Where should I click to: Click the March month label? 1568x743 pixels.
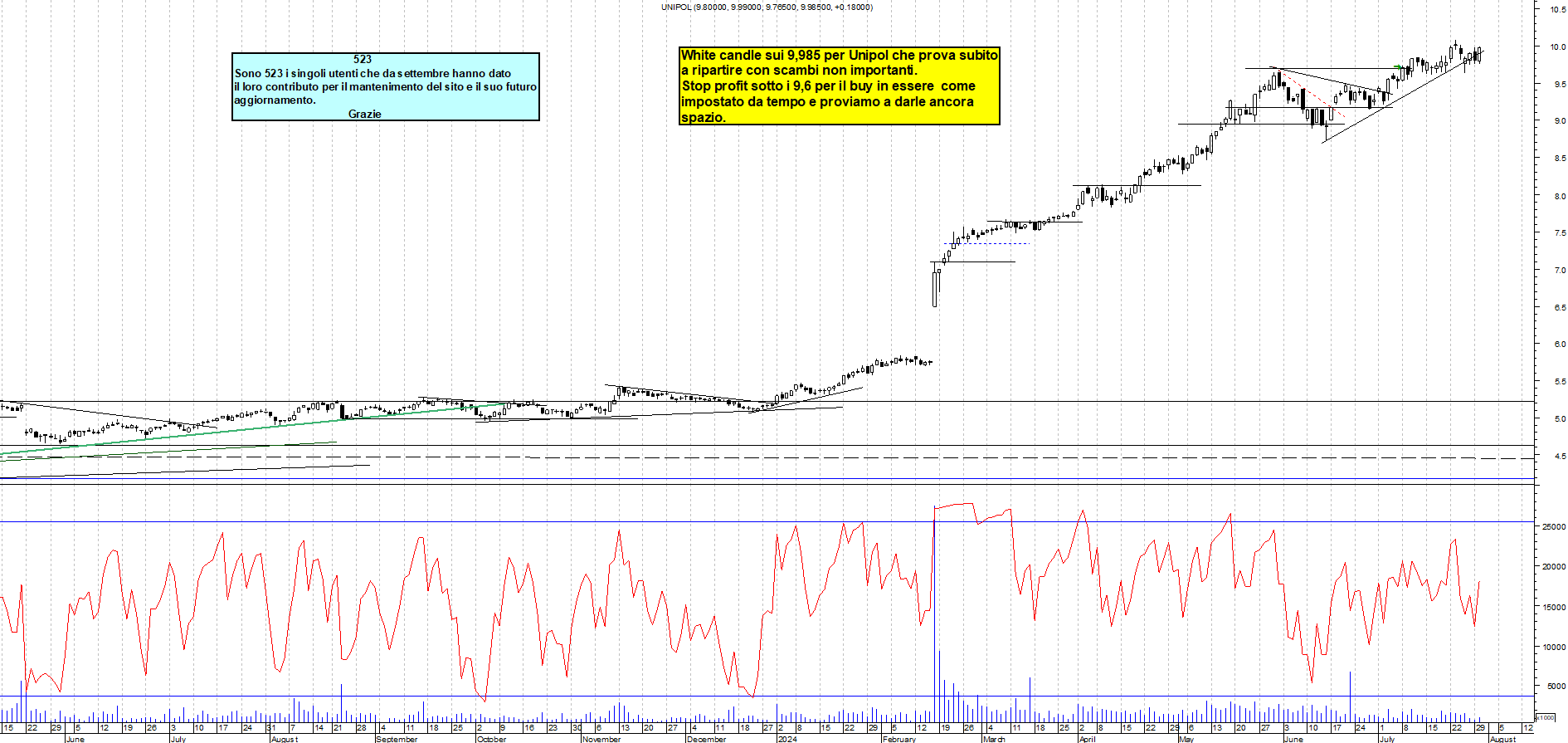pyautogui.click(x=994, y=739)
